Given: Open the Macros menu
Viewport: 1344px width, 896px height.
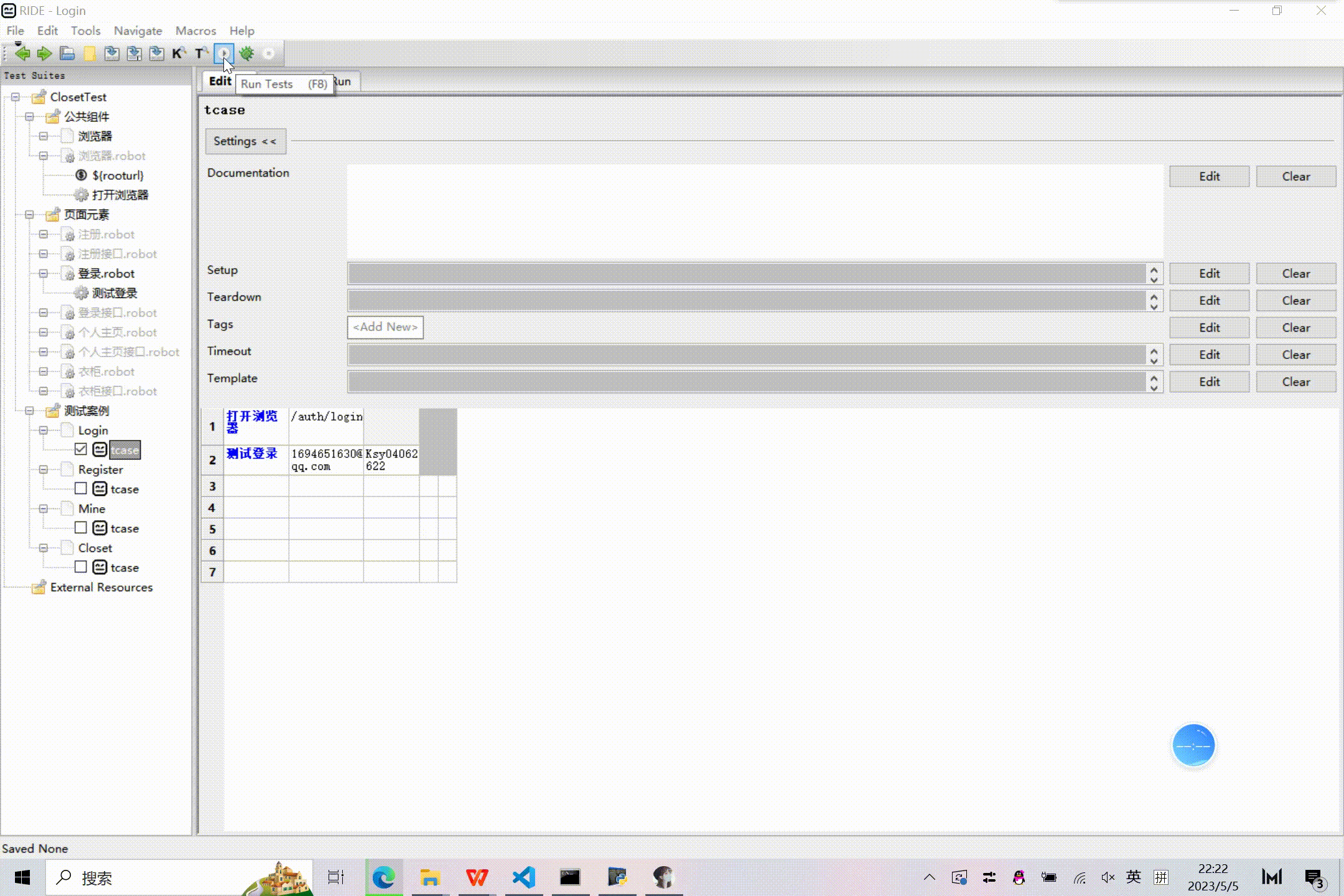Looking at the screenshot, I should click(x=195, y=30).
